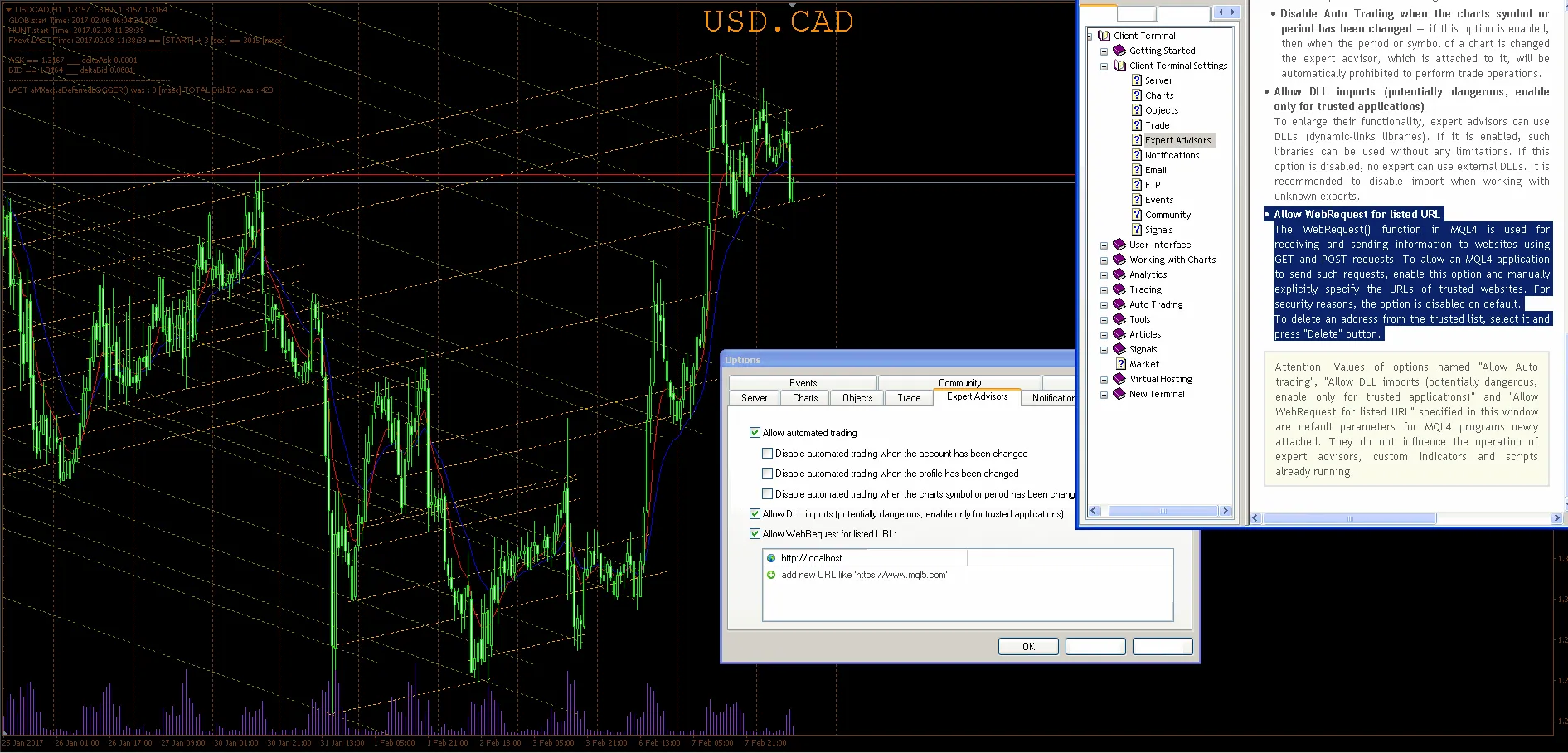
Task: Uncheck Allow WebRequest for listed URL
Action: (x=755, y=534)
